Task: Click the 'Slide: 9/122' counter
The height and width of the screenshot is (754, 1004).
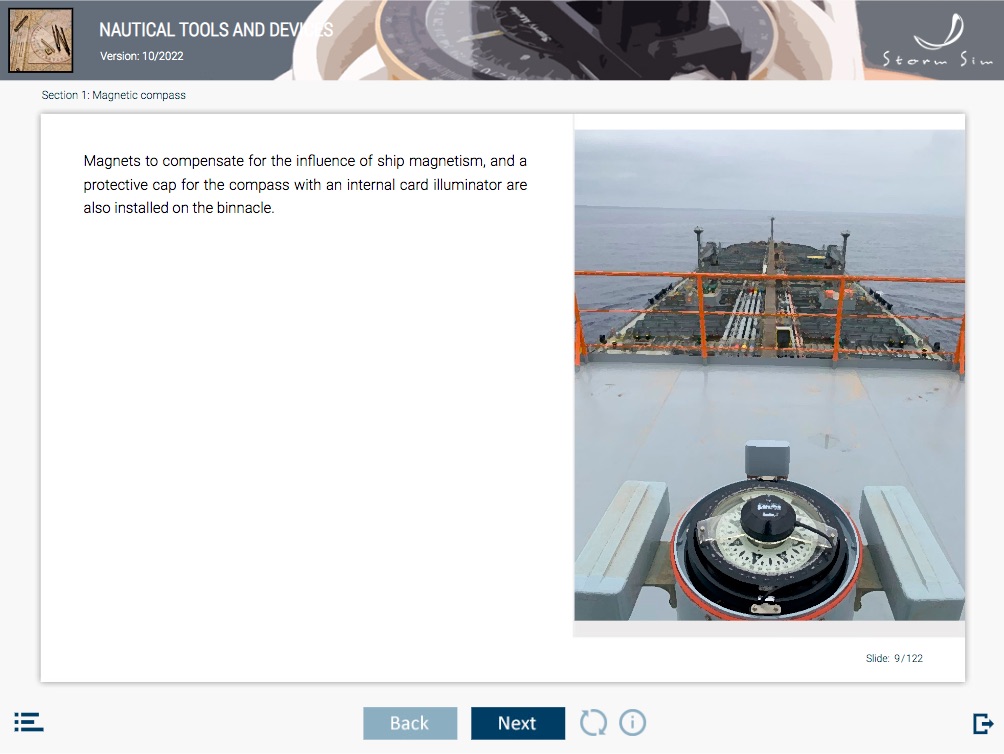Action: pos(894,658)
